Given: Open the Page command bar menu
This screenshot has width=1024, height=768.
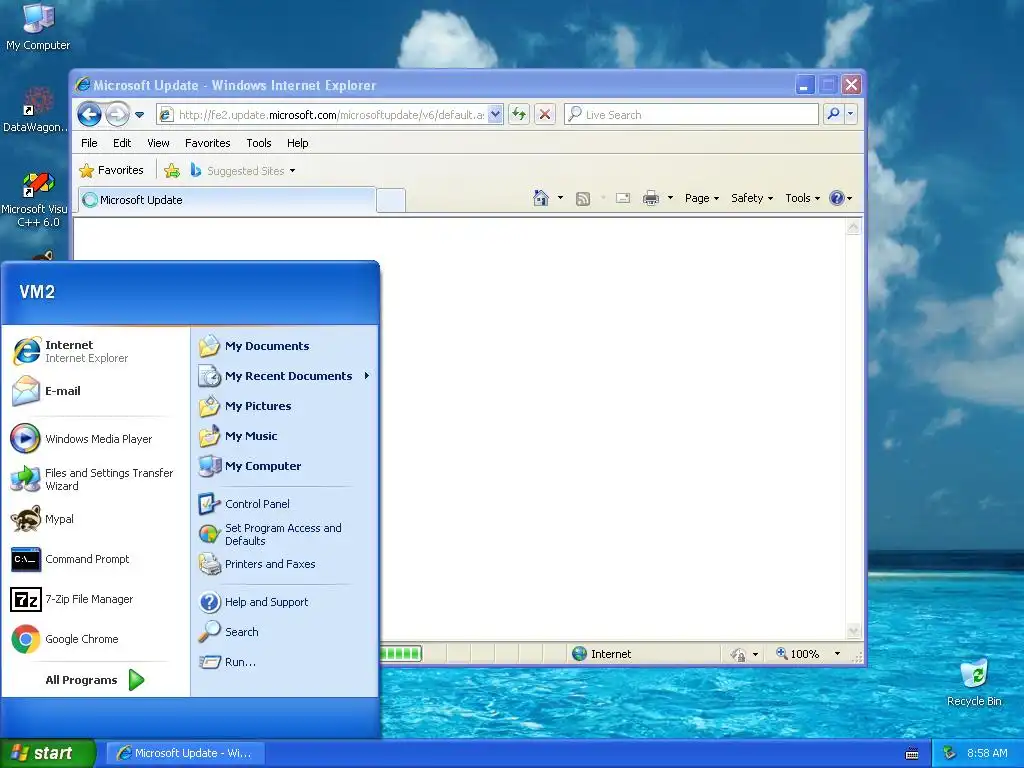Looking at the screenshot, I should pyautogui.click(x=702, y=198).
